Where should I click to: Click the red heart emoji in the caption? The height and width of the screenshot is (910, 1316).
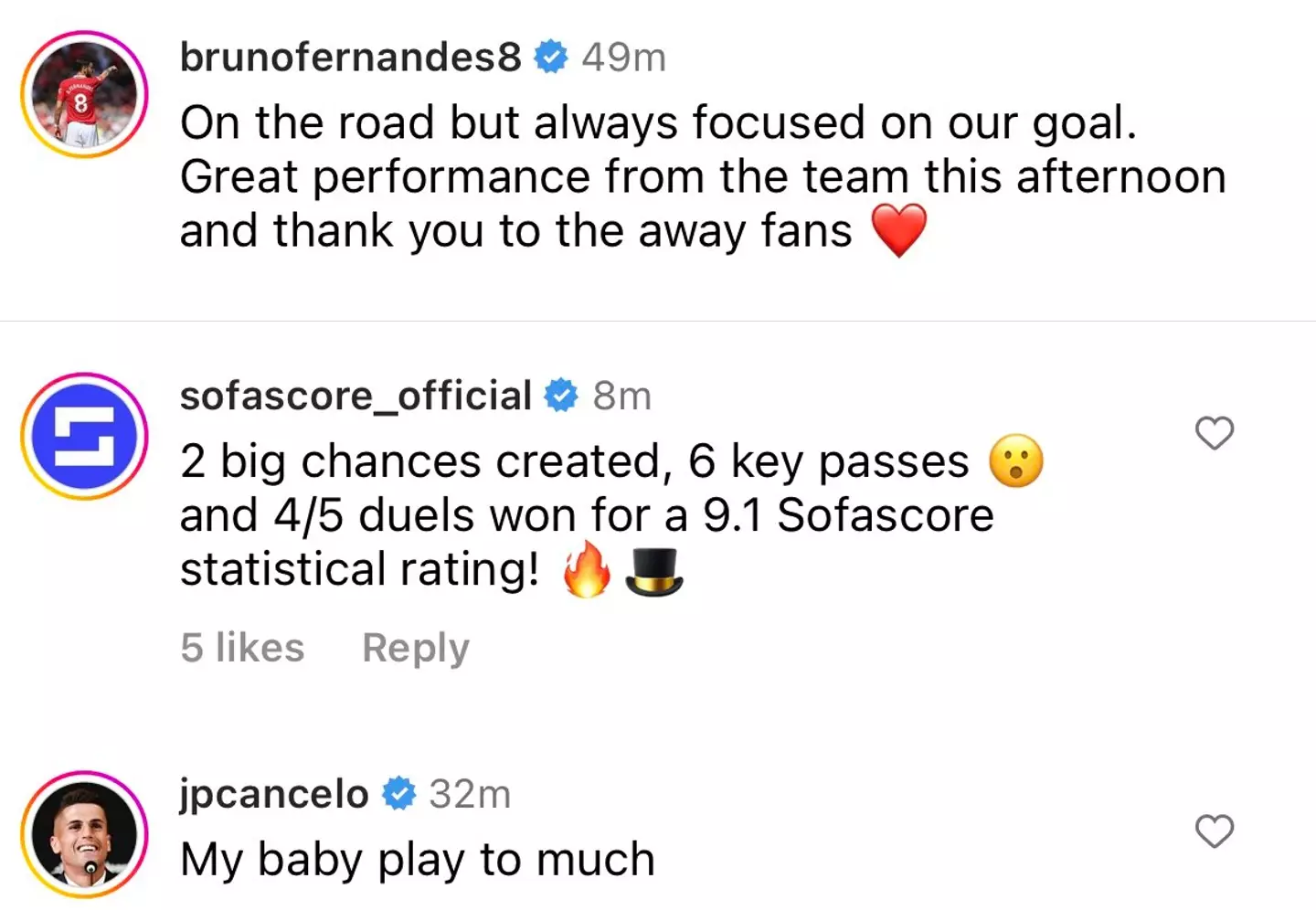[899, 230]
